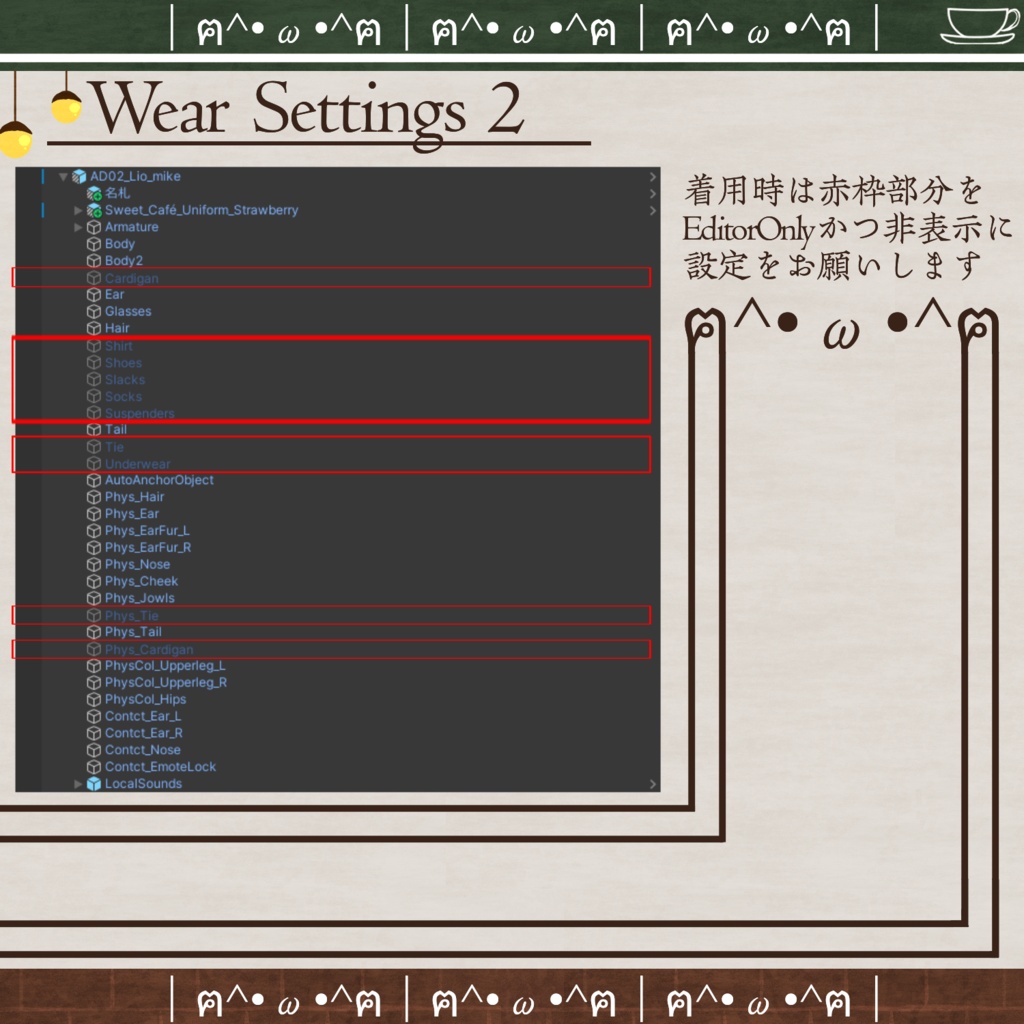Select the disabled Socks object

pos(123,396)
